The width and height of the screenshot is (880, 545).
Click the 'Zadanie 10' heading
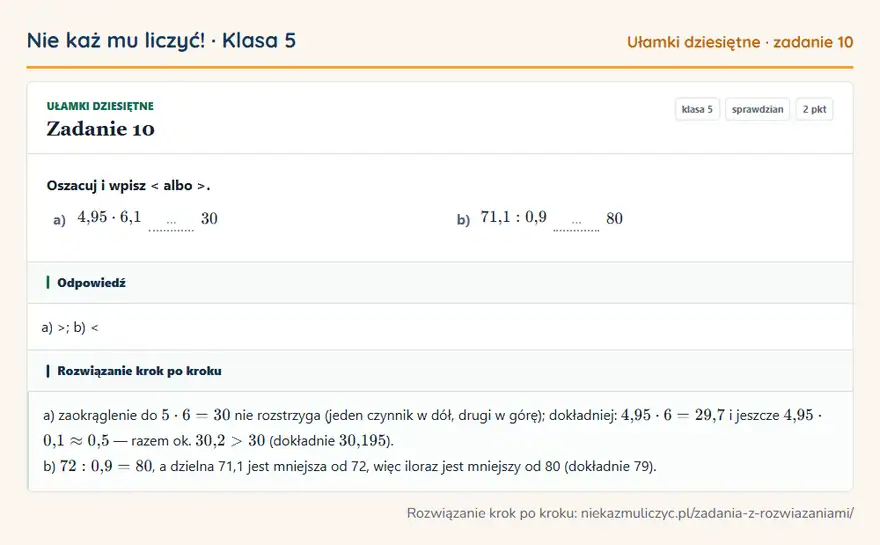100,129
